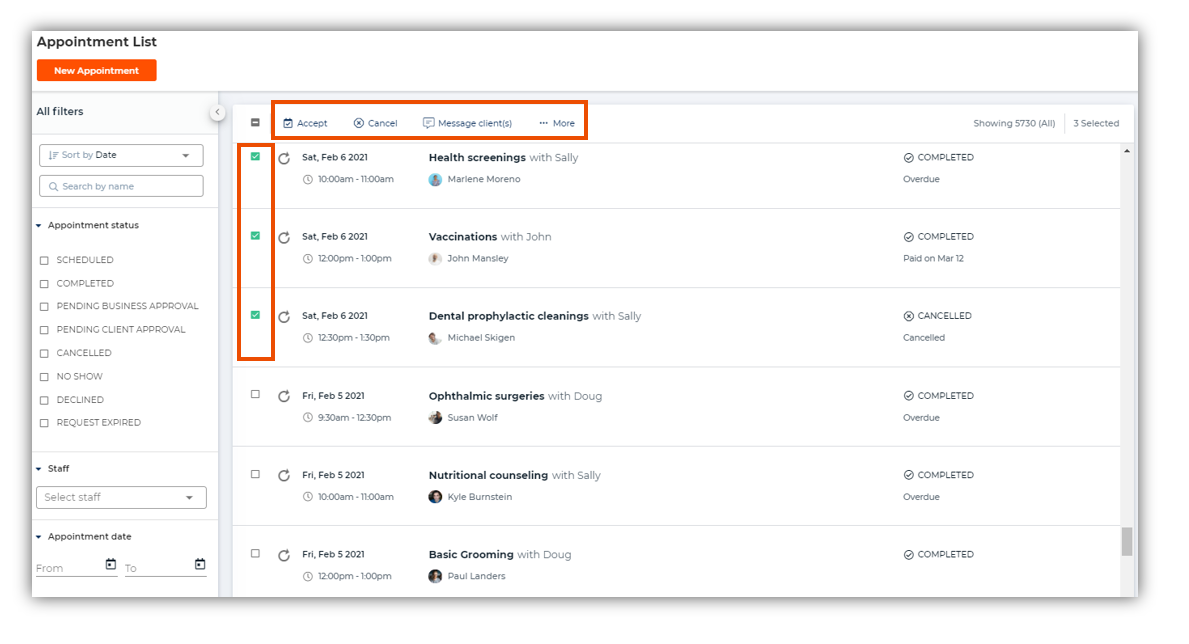
Task: Check the NO SHOW status filter
Action: (x=44, y=377)
